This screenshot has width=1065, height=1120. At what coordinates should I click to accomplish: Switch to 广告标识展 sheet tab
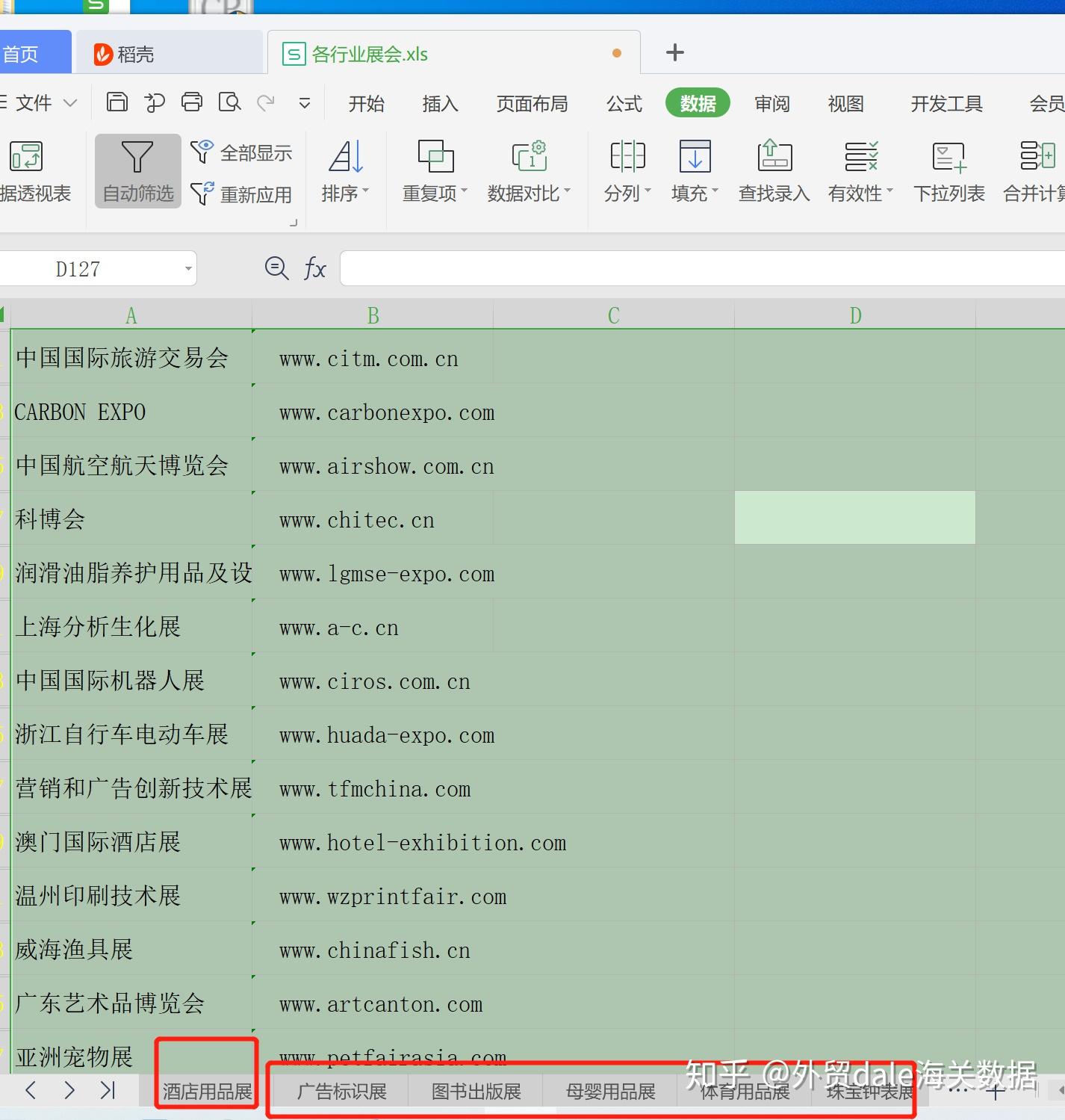341,1092
